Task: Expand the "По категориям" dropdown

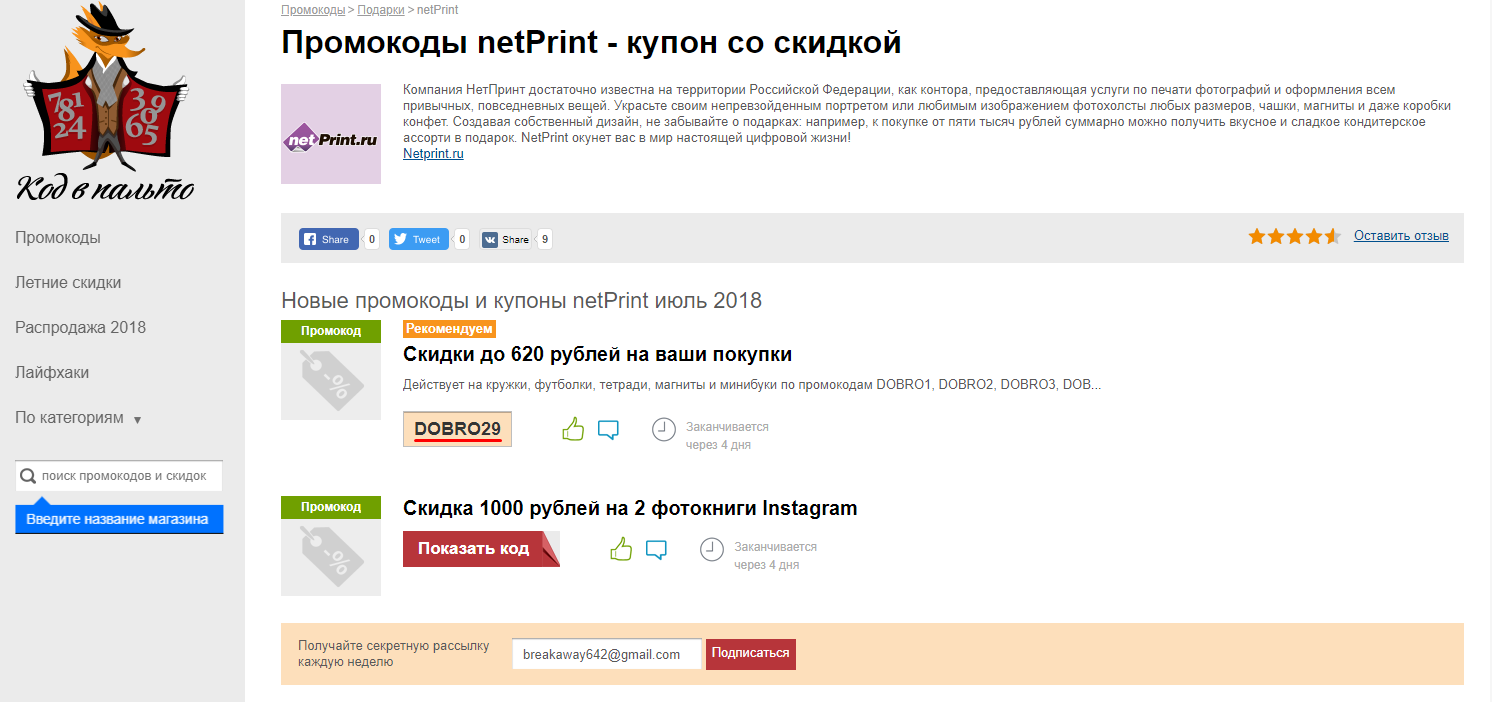Action: click(x=78, y=418)
